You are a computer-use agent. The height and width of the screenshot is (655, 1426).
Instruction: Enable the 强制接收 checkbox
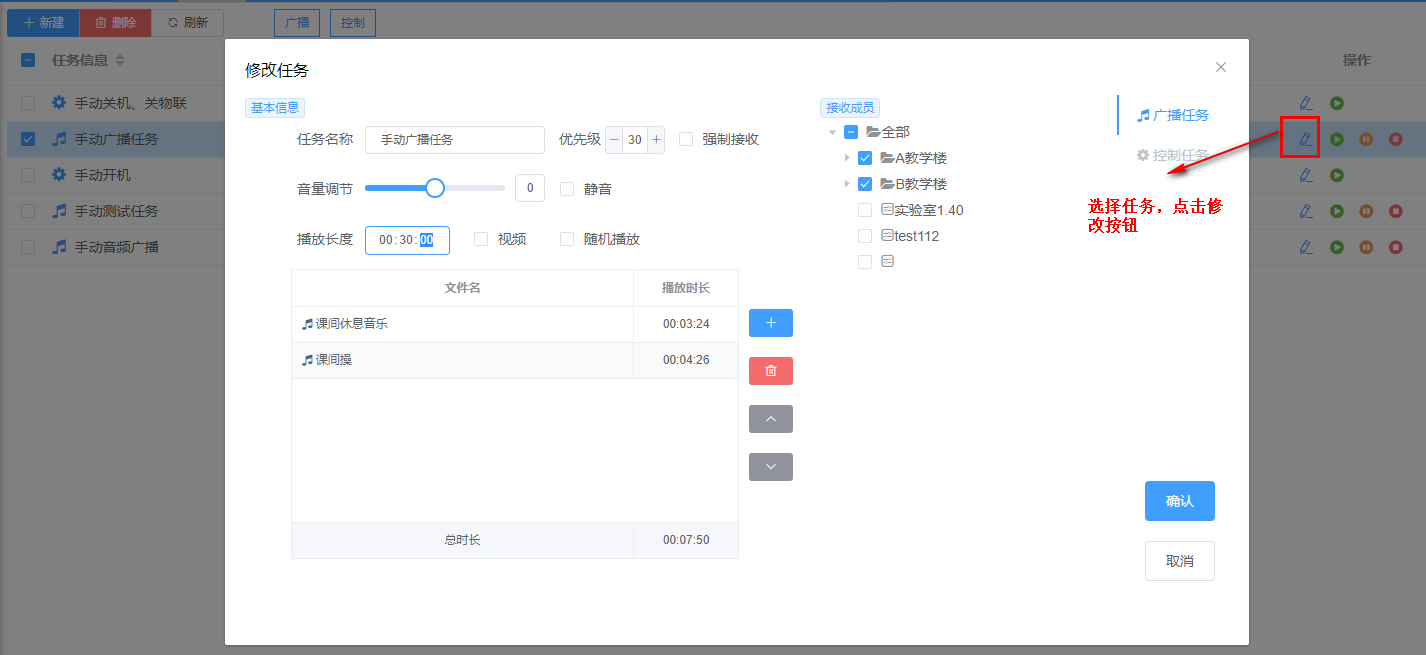click(686, 139)
